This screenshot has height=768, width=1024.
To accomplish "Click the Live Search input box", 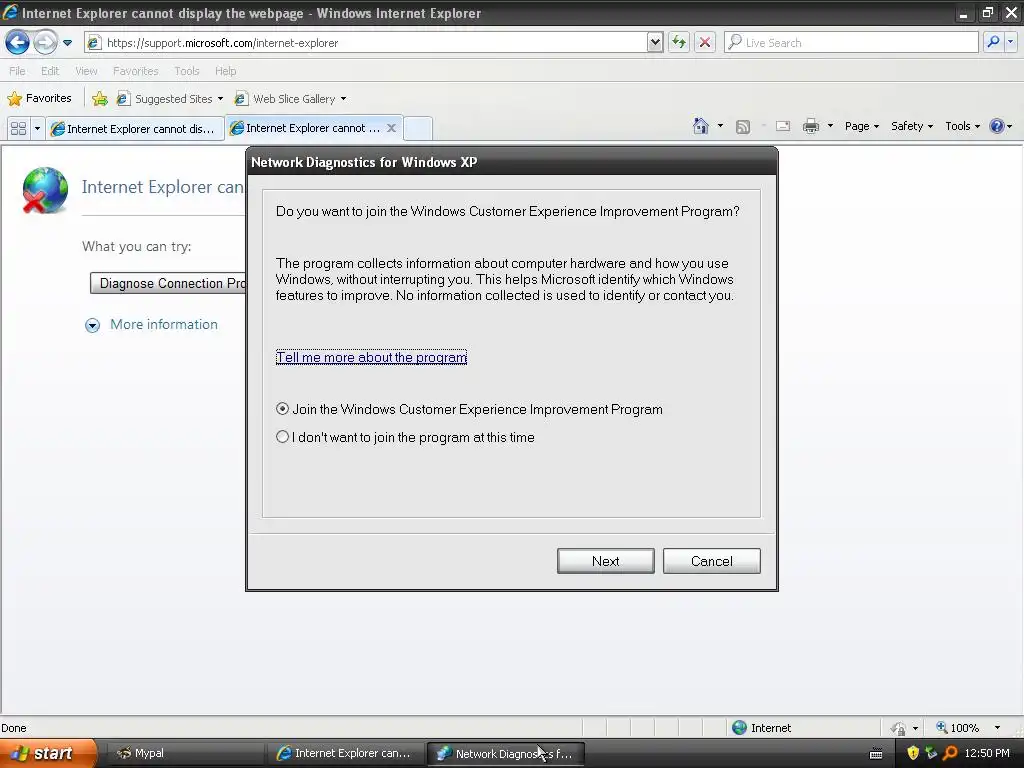I will pos(851,42).
